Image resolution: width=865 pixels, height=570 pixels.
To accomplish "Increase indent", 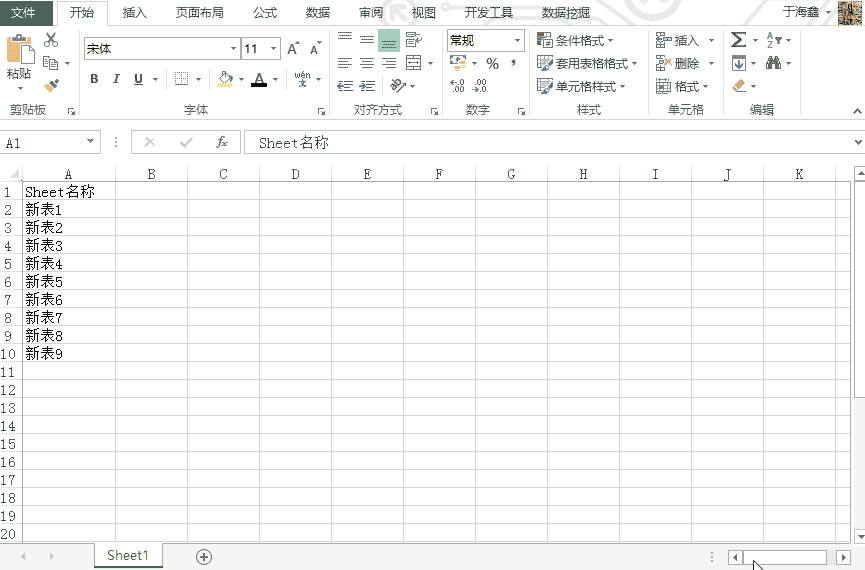I will coord(367,86).
